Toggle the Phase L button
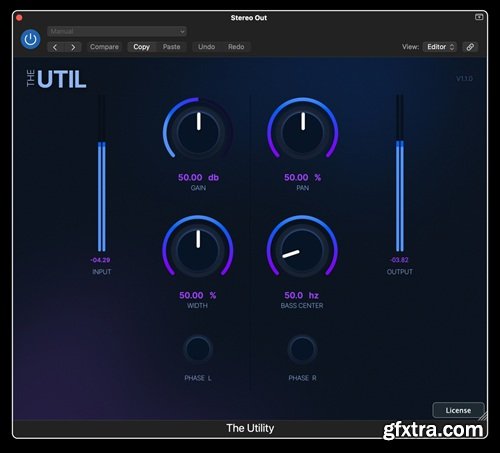 tap(198, 349)
